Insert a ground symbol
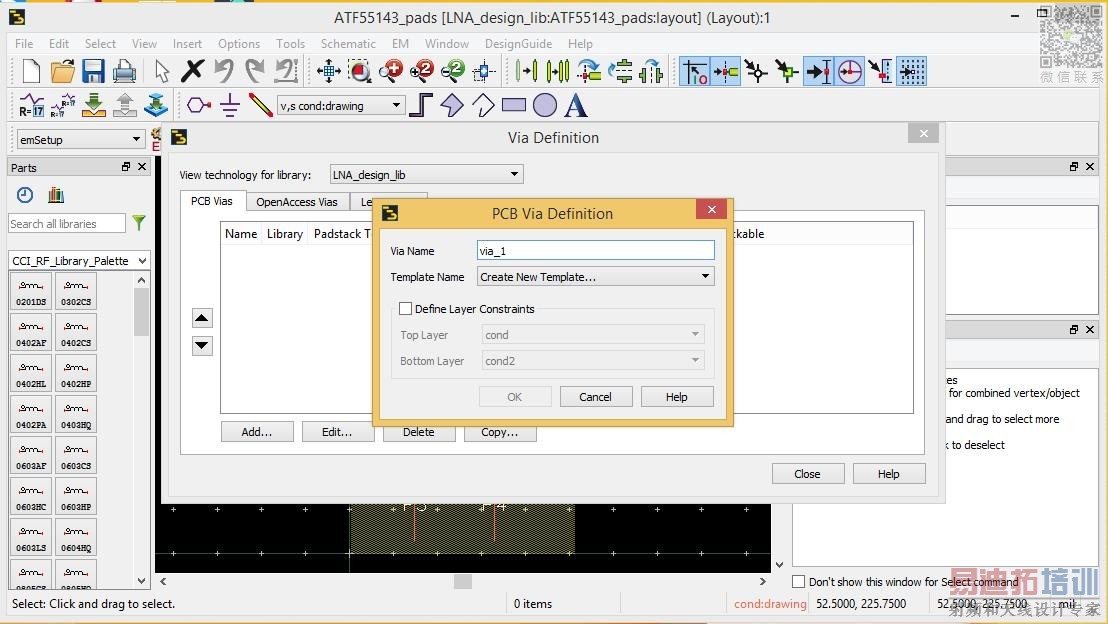This screenshot has height=624, width=1108. (230, 105)
